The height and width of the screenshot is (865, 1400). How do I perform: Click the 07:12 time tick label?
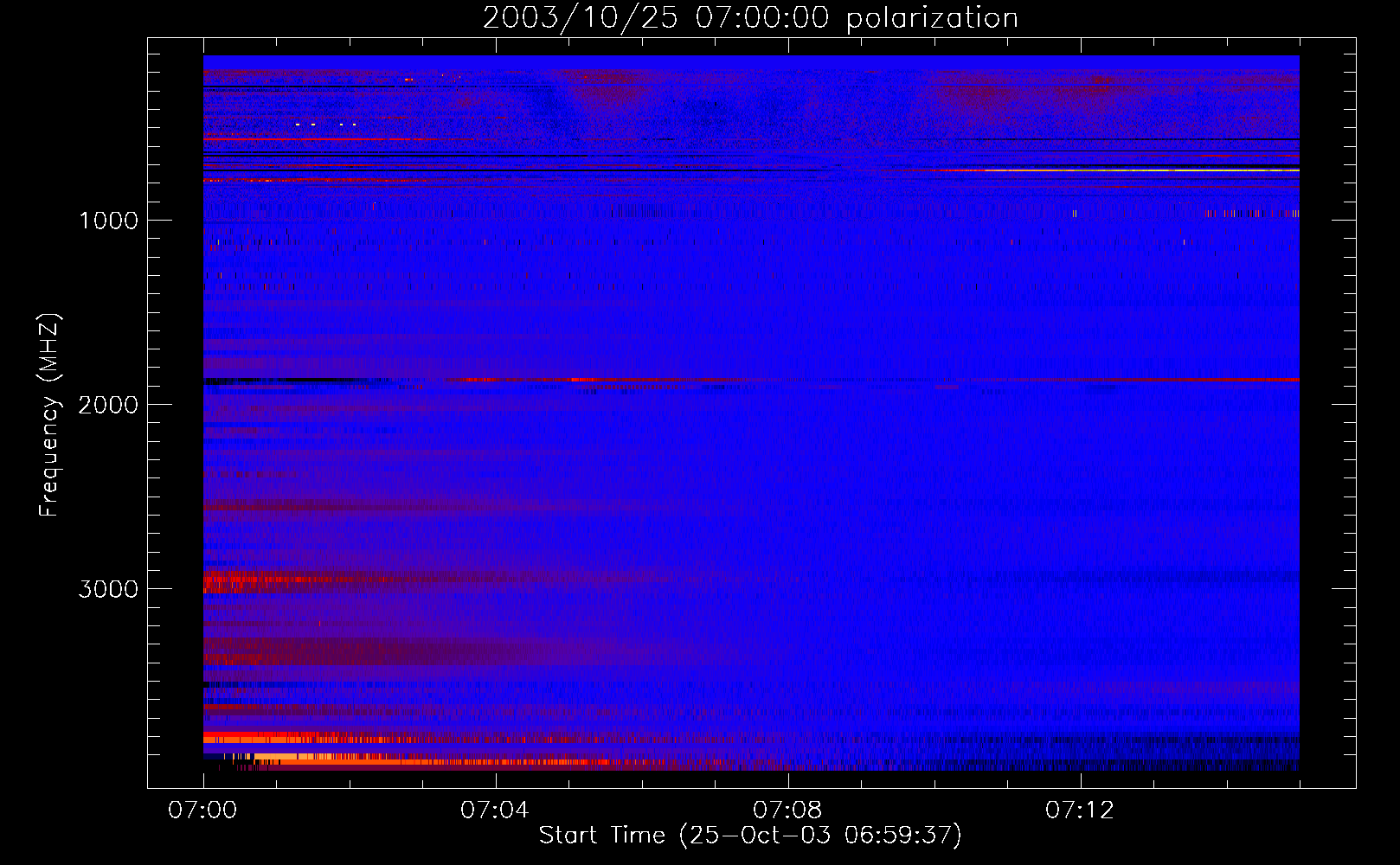click(x=1080, y=811)
